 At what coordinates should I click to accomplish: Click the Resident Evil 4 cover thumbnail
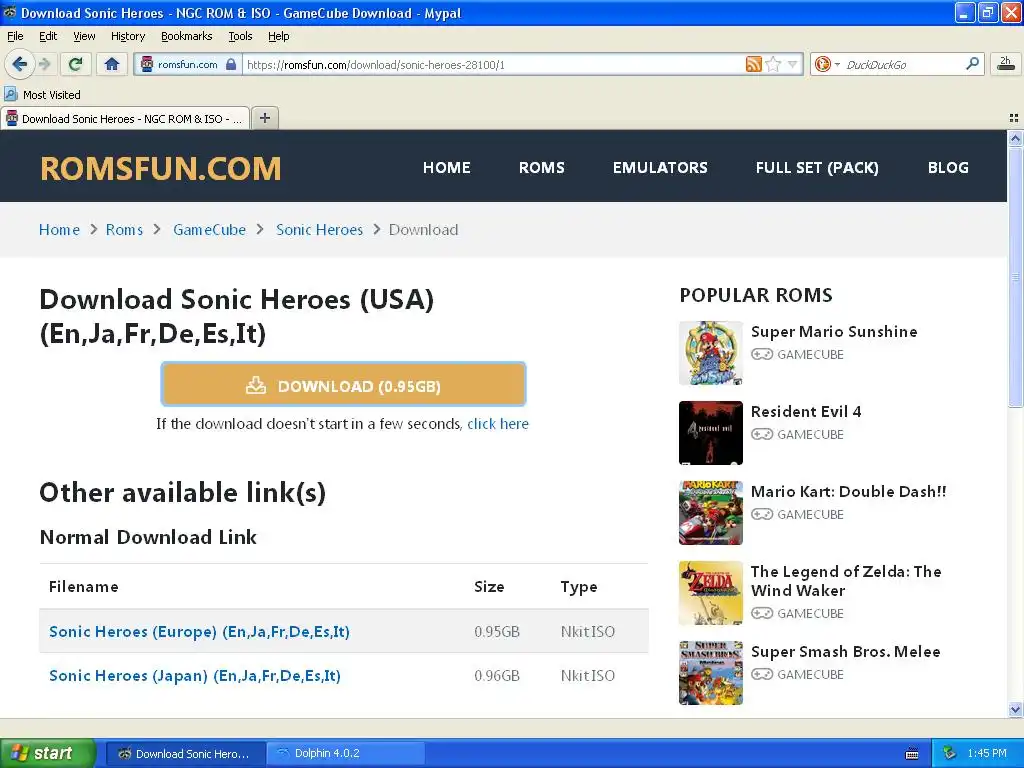(x=711, y=433)
